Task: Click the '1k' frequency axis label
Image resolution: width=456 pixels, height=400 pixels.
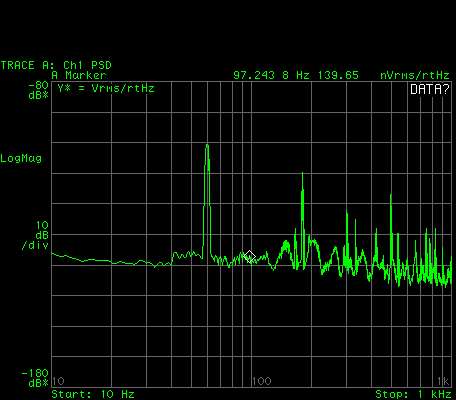Action: [443, 381]
